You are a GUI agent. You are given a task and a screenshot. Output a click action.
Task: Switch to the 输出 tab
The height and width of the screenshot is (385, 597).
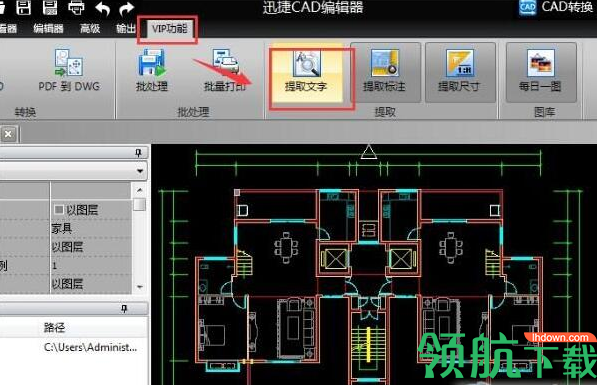coord(126,29)
